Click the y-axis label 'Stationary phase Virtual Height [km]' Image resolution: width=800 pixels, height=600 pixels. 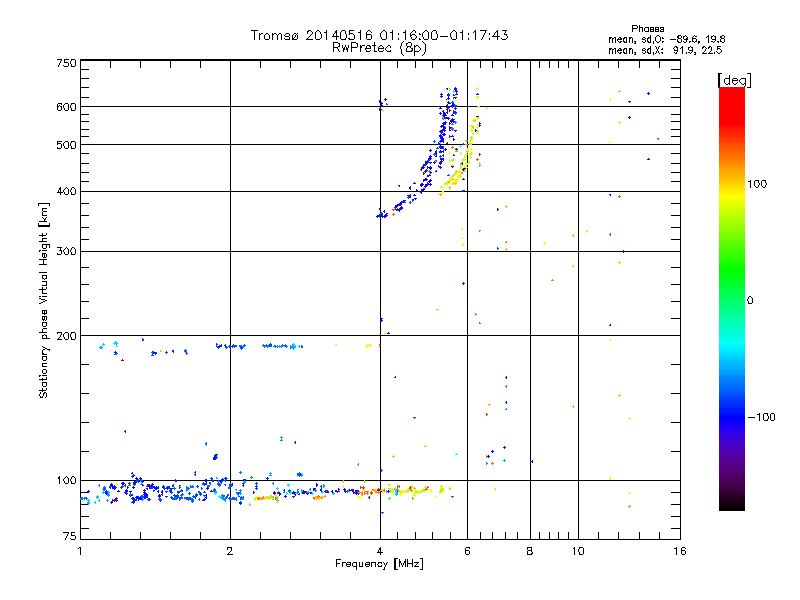tap(43, 301)
